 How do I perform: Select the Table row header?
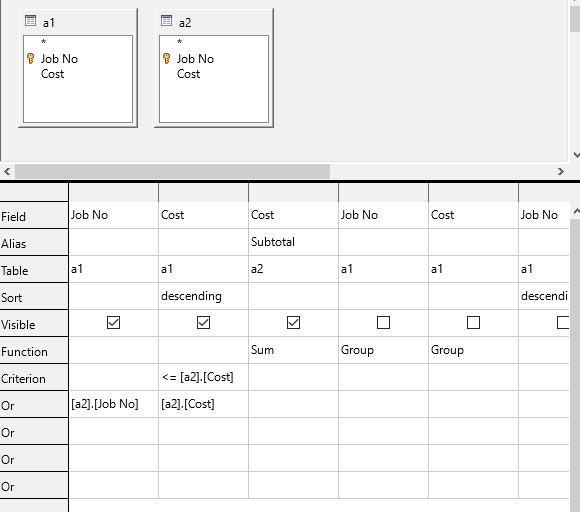34,269
